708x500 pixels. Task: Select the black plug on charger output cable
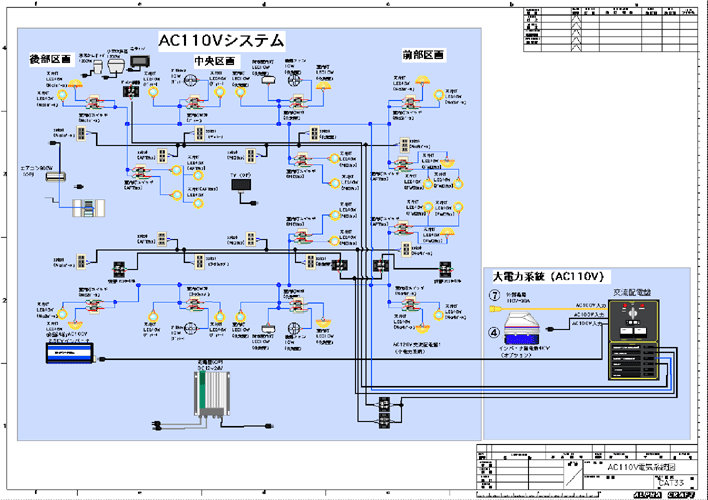269,426
